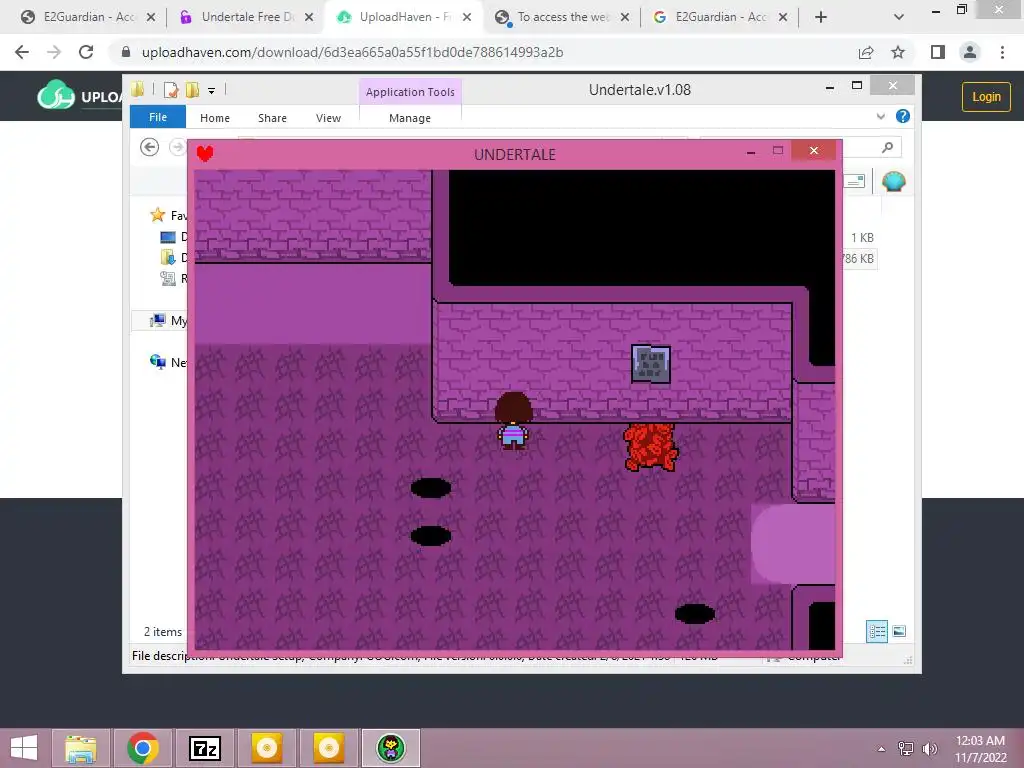
Task: Open Chrome from the taskbar
Action: point(143,748)
